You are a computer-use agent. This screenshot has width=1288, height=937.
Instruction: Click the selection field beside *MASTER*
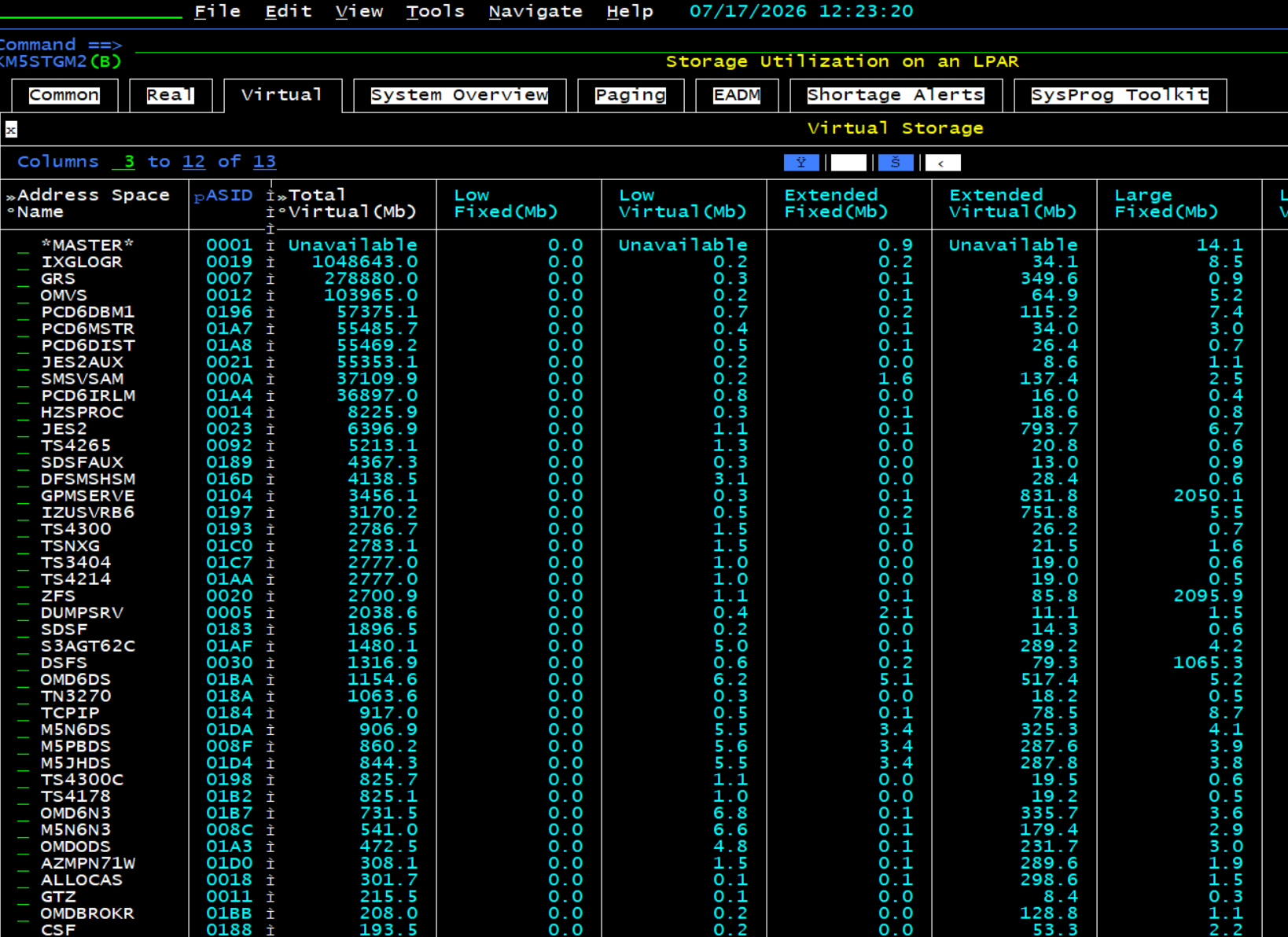coord(24,245)
